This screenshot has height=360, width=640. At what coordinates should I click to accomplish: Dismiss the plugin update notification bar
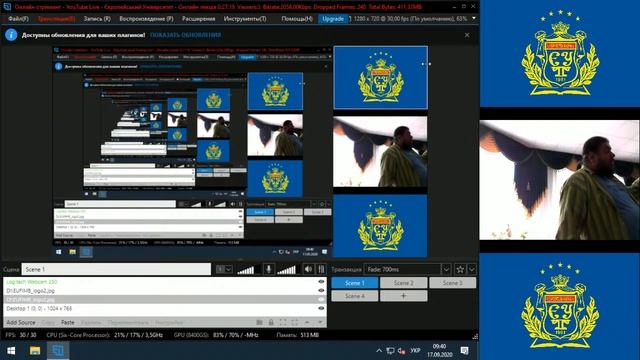pyautogui.click(x=467, y=35)
